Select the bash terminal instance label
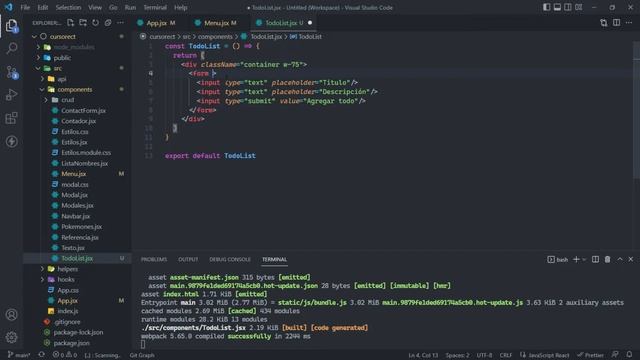 click(x=558, y=260)
